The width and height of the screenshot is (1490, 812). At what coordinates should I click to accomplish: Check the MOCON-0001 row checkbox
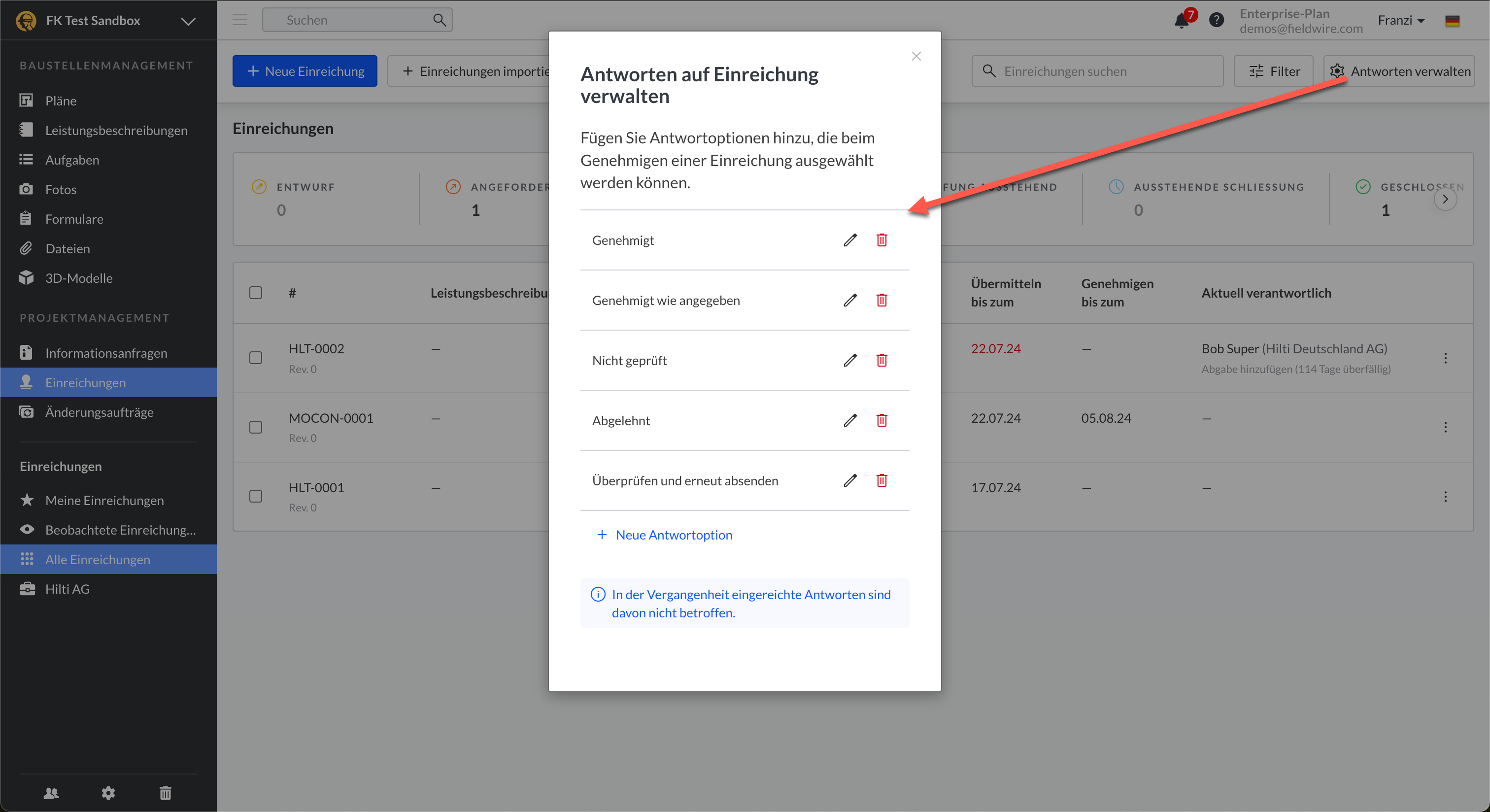pos(256,427)
